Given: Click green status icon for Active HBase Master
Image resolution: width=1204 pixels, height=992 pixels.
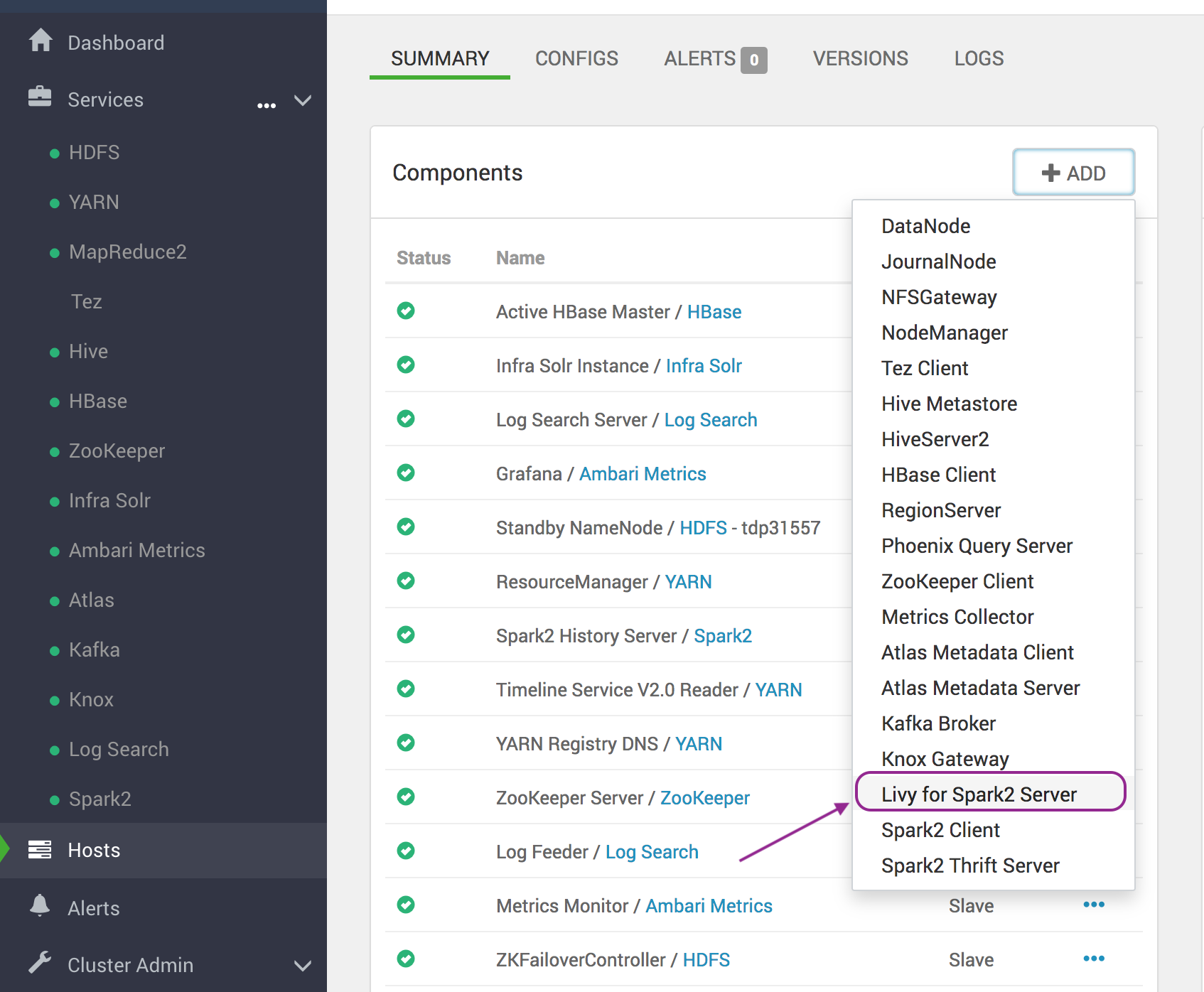Looking at the screenshot, I should tap(406, 311).
